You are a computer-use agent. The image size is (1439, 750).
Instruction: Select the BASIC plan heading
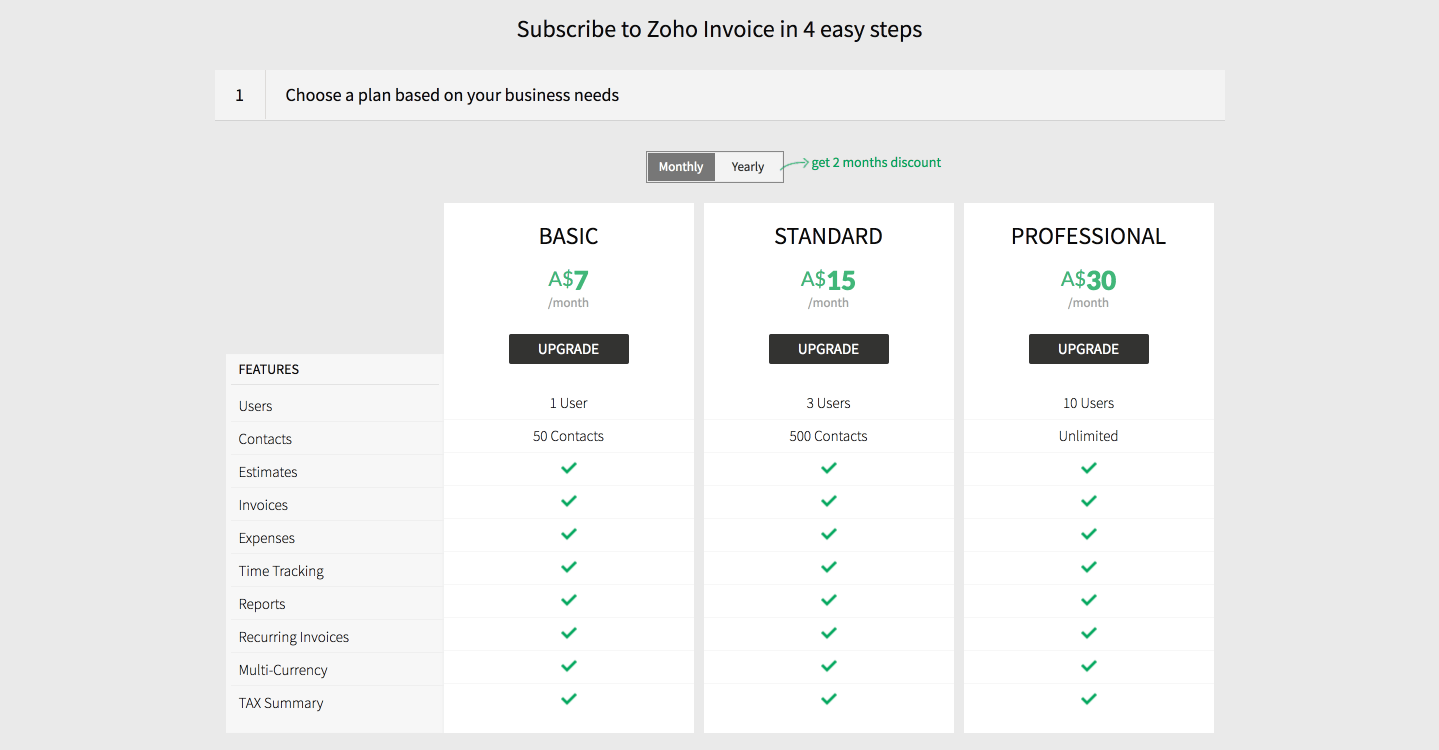(568, 236)
